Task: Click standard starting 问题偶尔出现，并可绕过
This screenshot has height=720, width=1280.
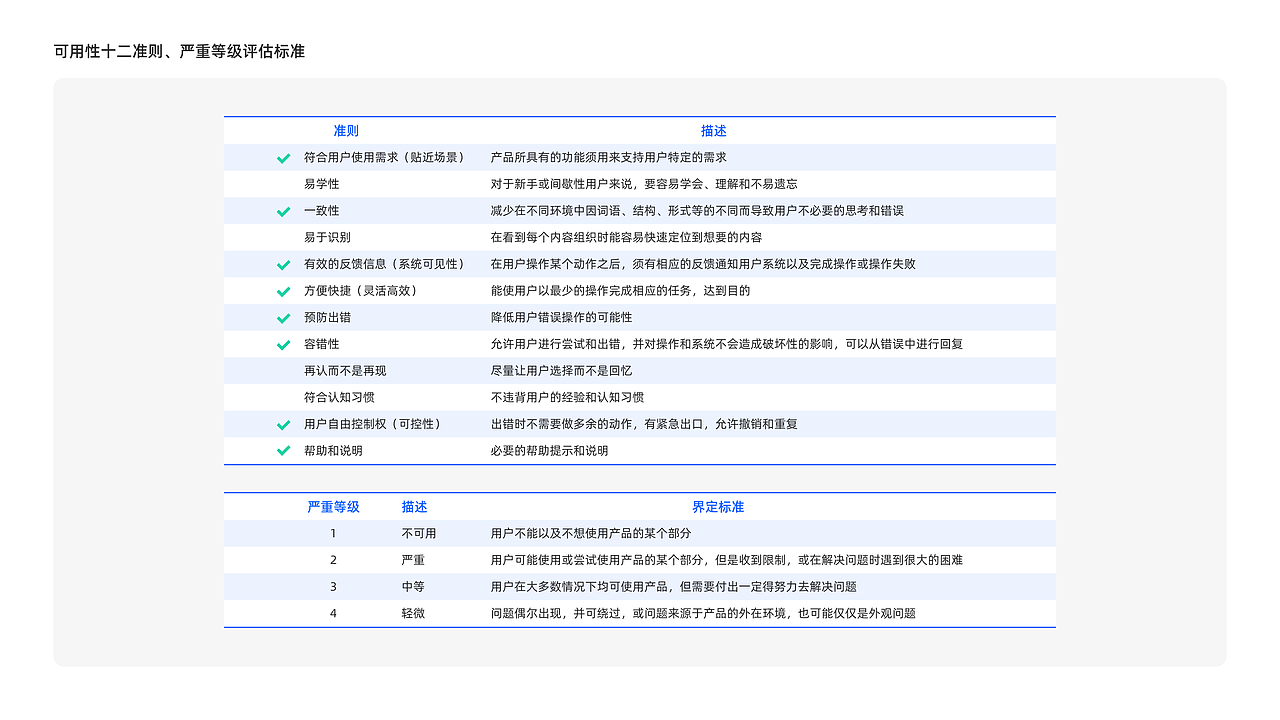Action: tap(703, 613)
